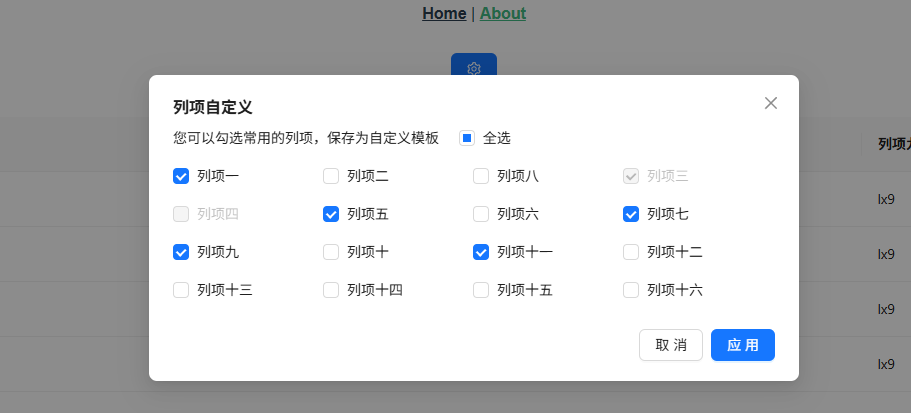This screenshot has height=413, width=911.
Task: Tick the 列项十五 checkbox
Action: coord(480,290)
